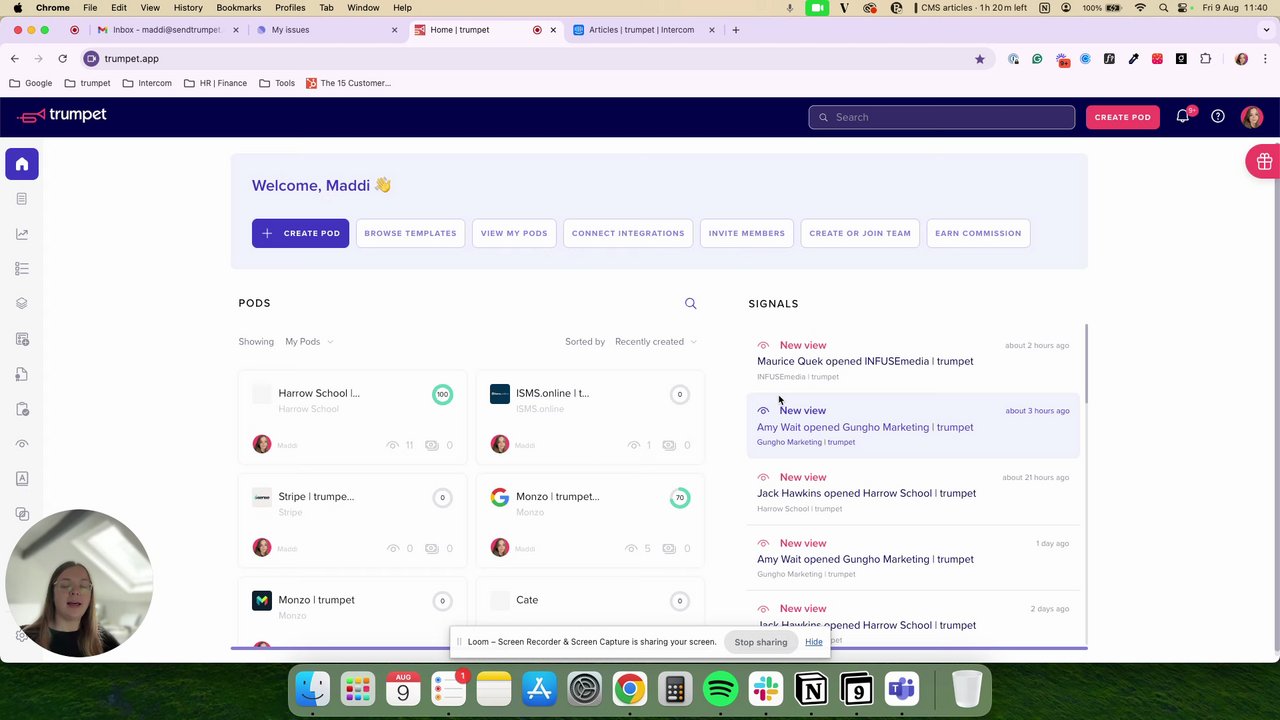Viewport: 1280px width, 720px height.
Task: Open the Bookmarks menu
Action: tap(238, 8)
